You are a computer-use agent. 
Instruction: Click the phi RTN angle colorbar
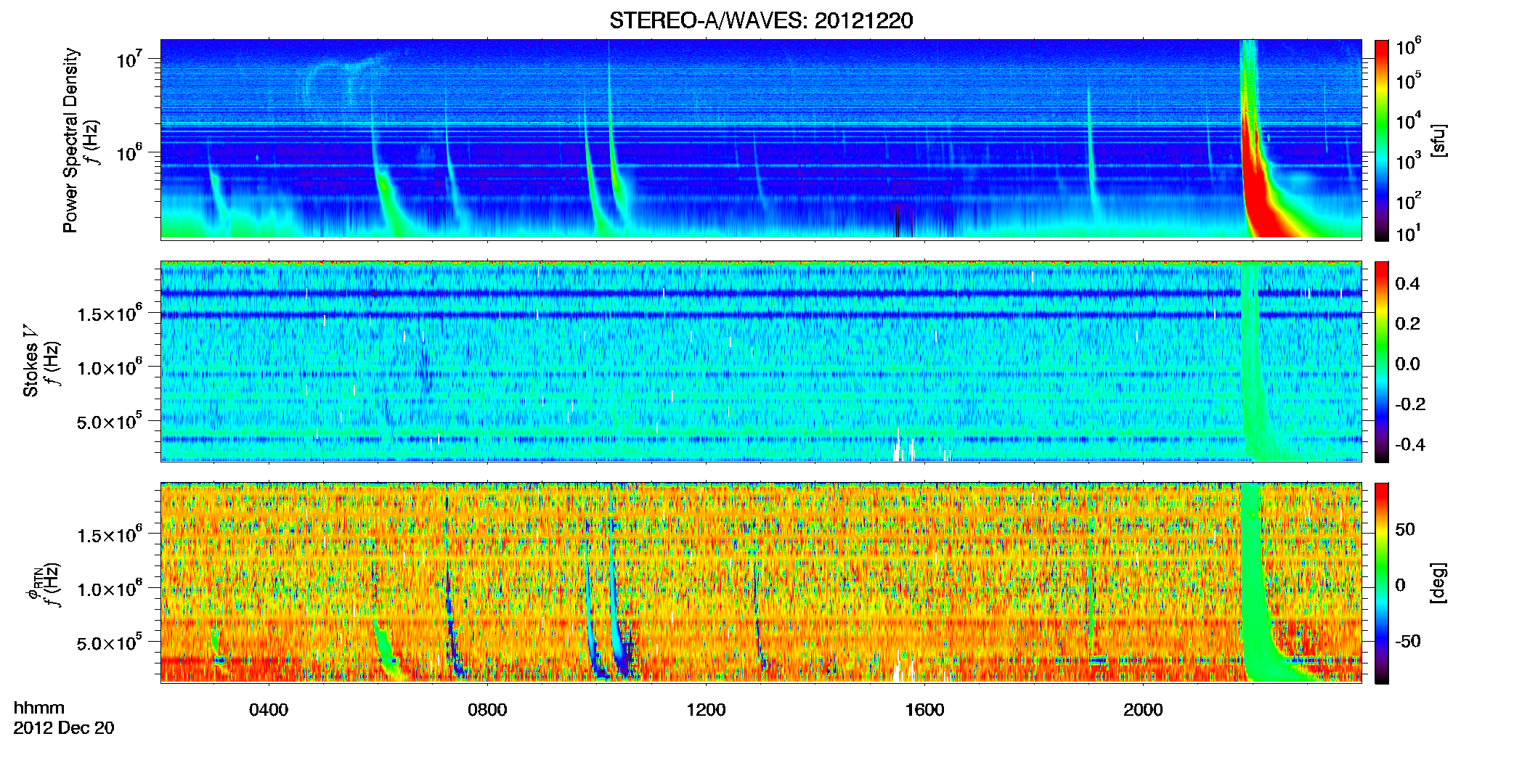[x=1382, y=583]
